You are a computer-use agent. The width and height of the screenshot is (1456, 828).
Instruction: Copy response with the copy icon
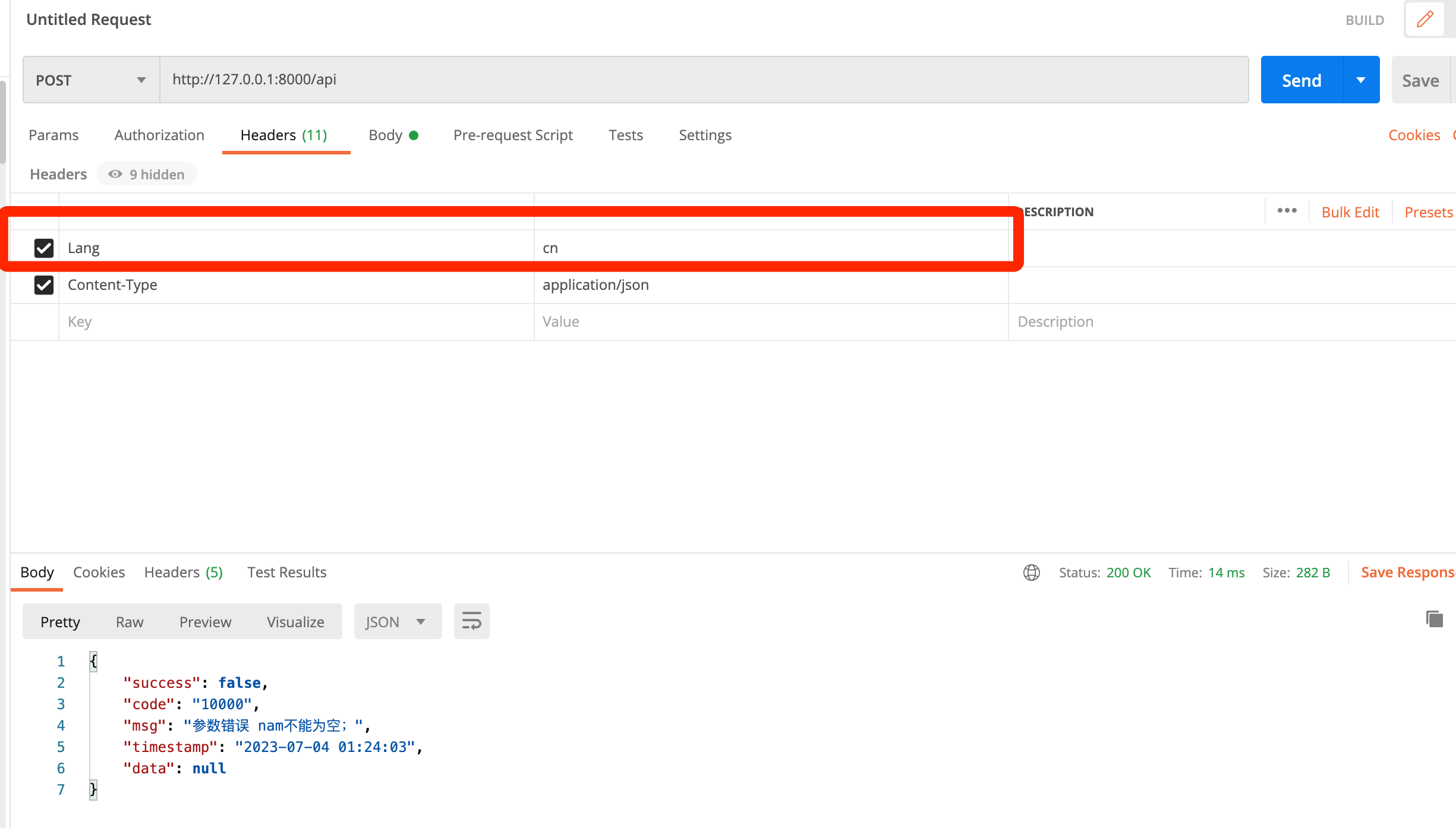1434,619
